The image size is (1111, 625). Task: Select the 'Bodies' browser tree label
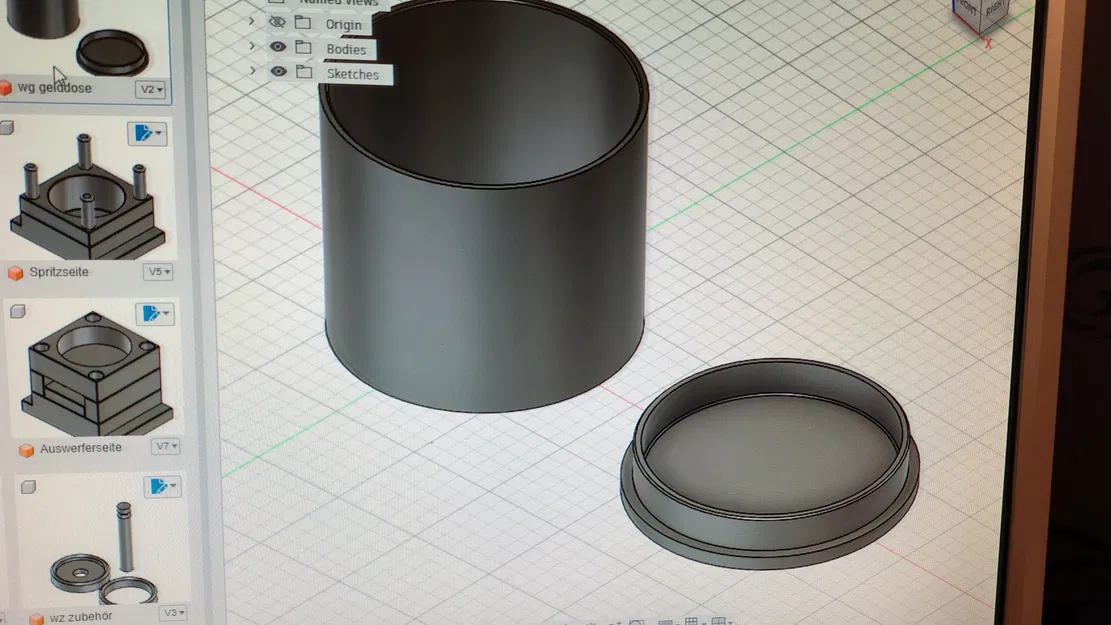point(346,50)
